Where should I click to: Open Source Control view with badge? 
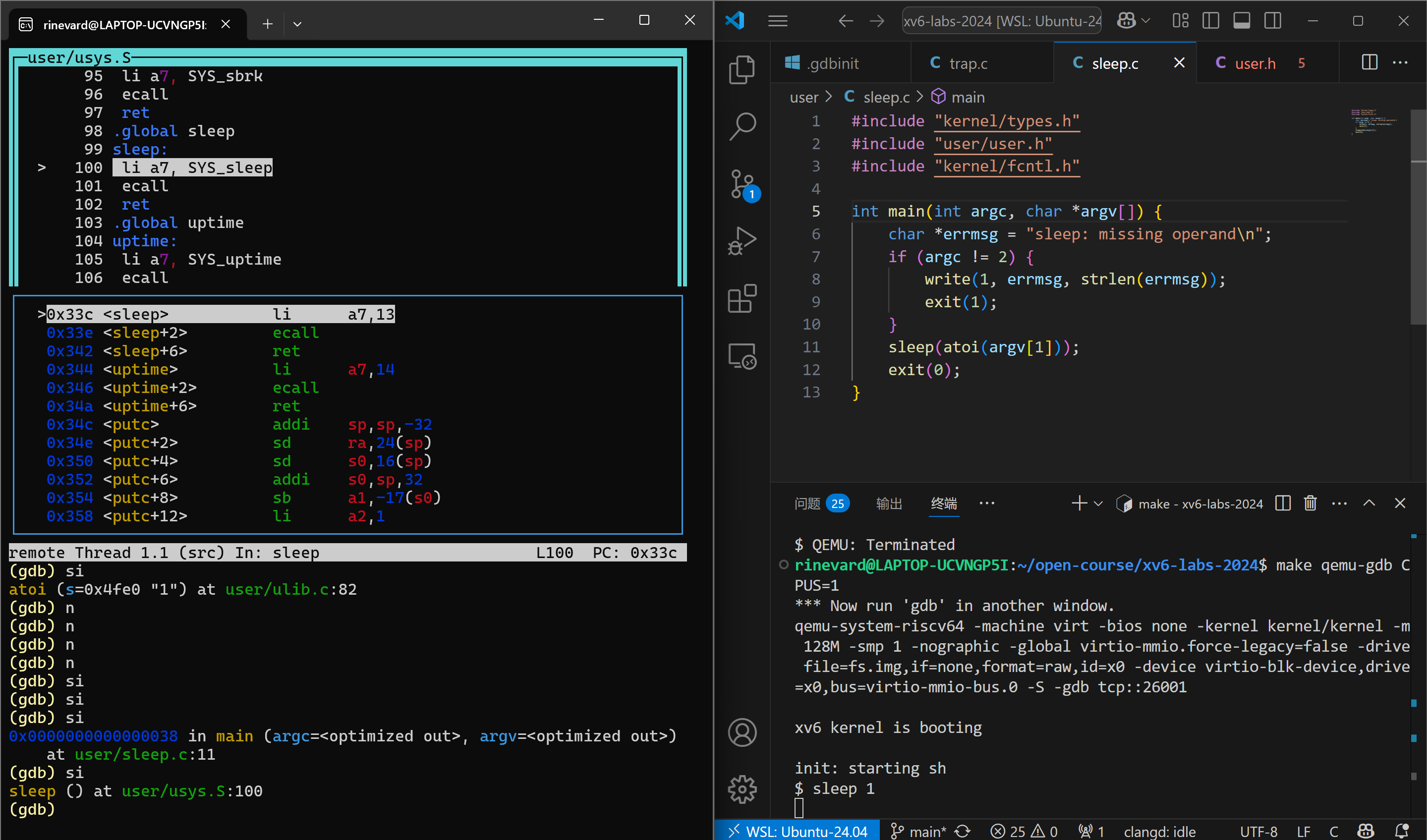(741, 184)
